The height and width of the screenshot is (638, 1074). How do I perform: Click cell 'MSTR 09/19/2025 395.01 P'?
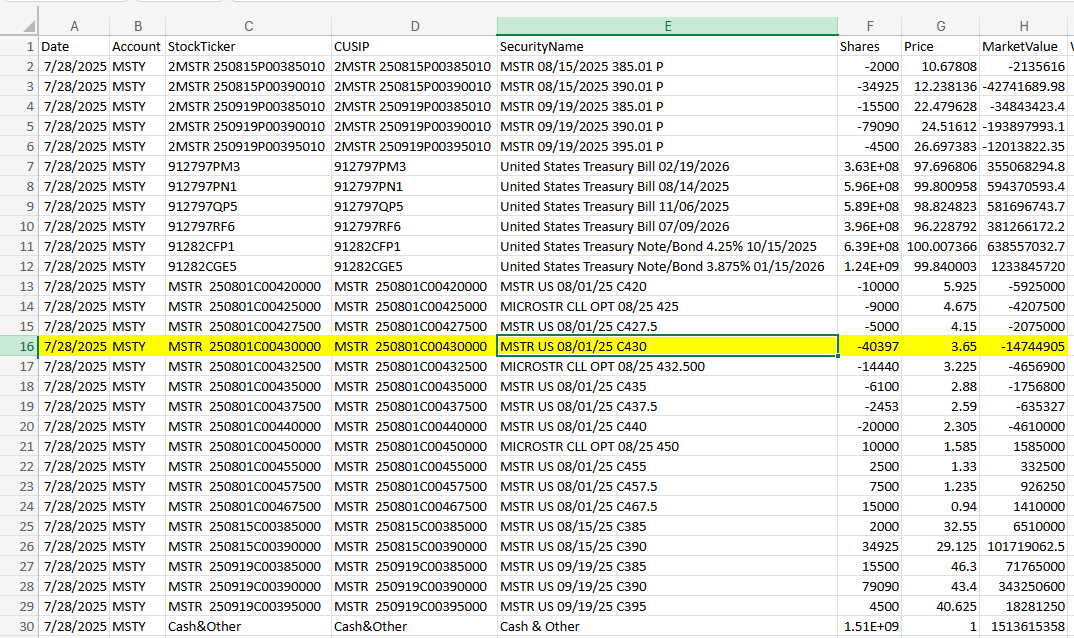click(x=668, y=146)
